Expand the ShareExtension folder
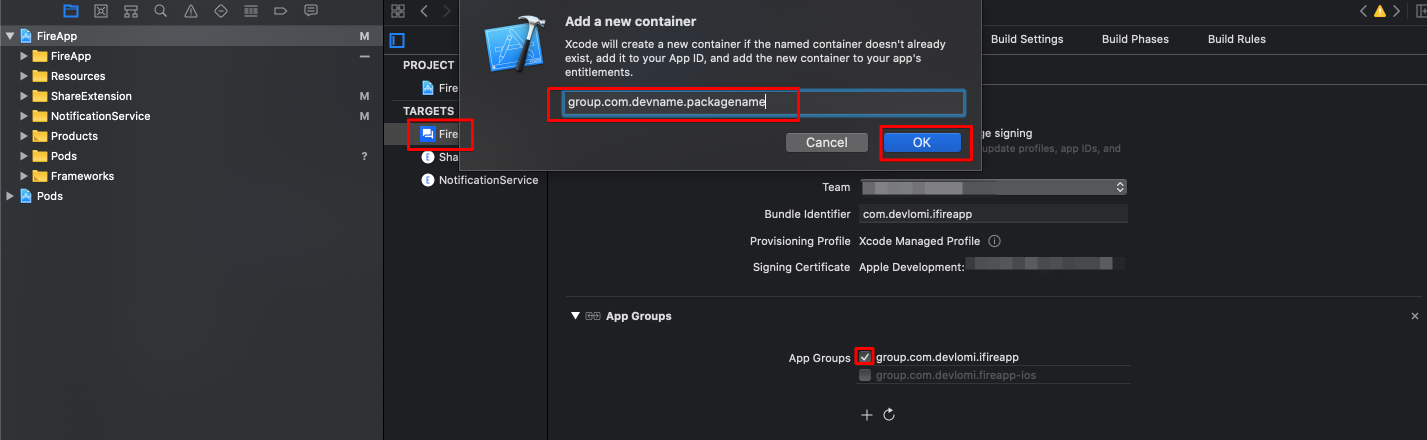 click(x=25, y=96)
